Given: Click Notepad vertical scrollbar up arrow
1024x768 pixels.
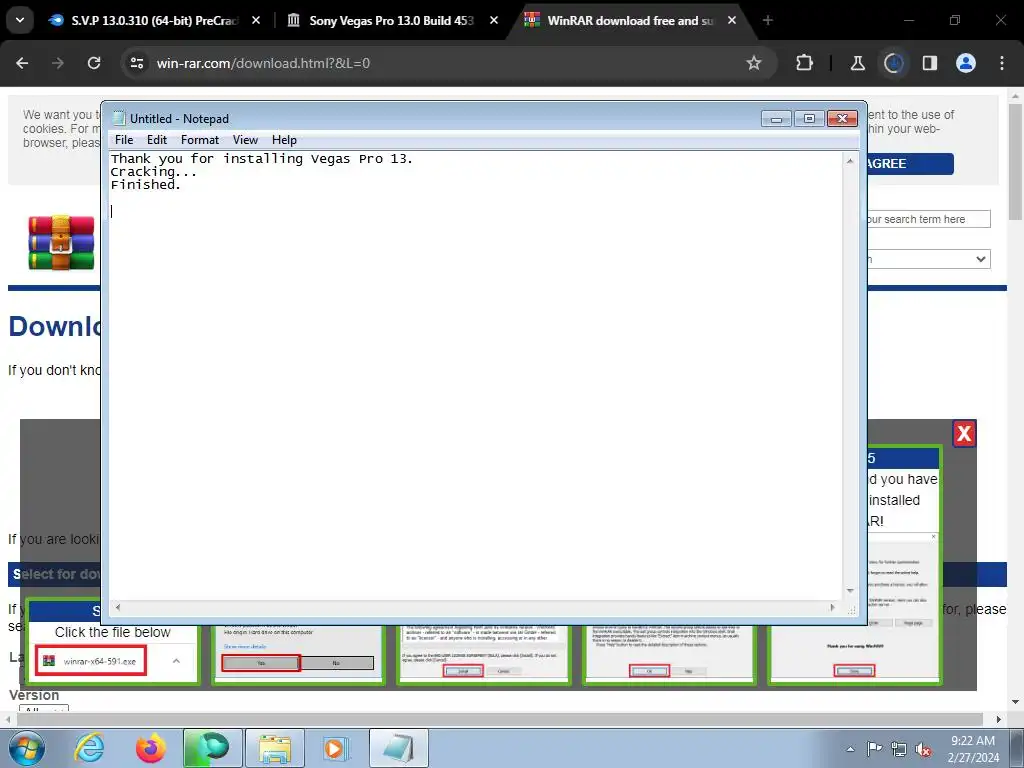Looking at the screenshot, I should pos(850,161).
